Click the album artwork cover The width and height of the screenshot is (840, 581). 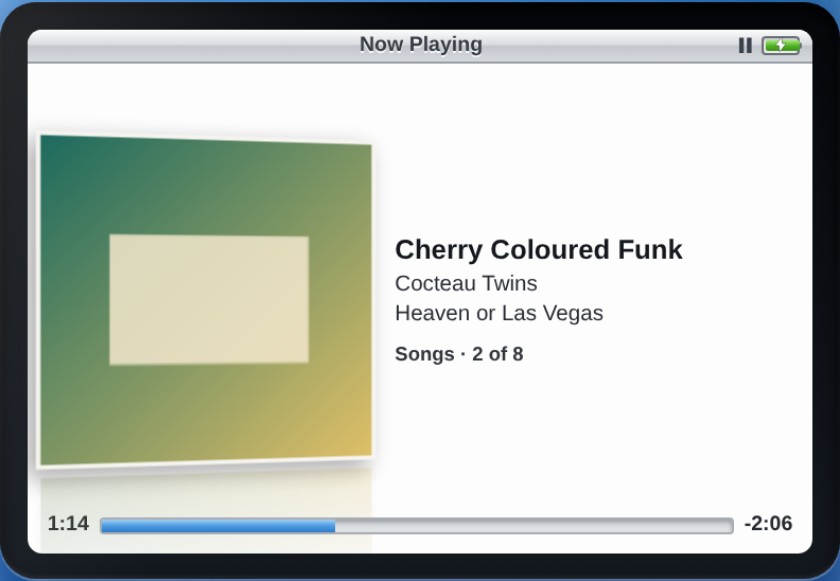click(x=206, y=300)
